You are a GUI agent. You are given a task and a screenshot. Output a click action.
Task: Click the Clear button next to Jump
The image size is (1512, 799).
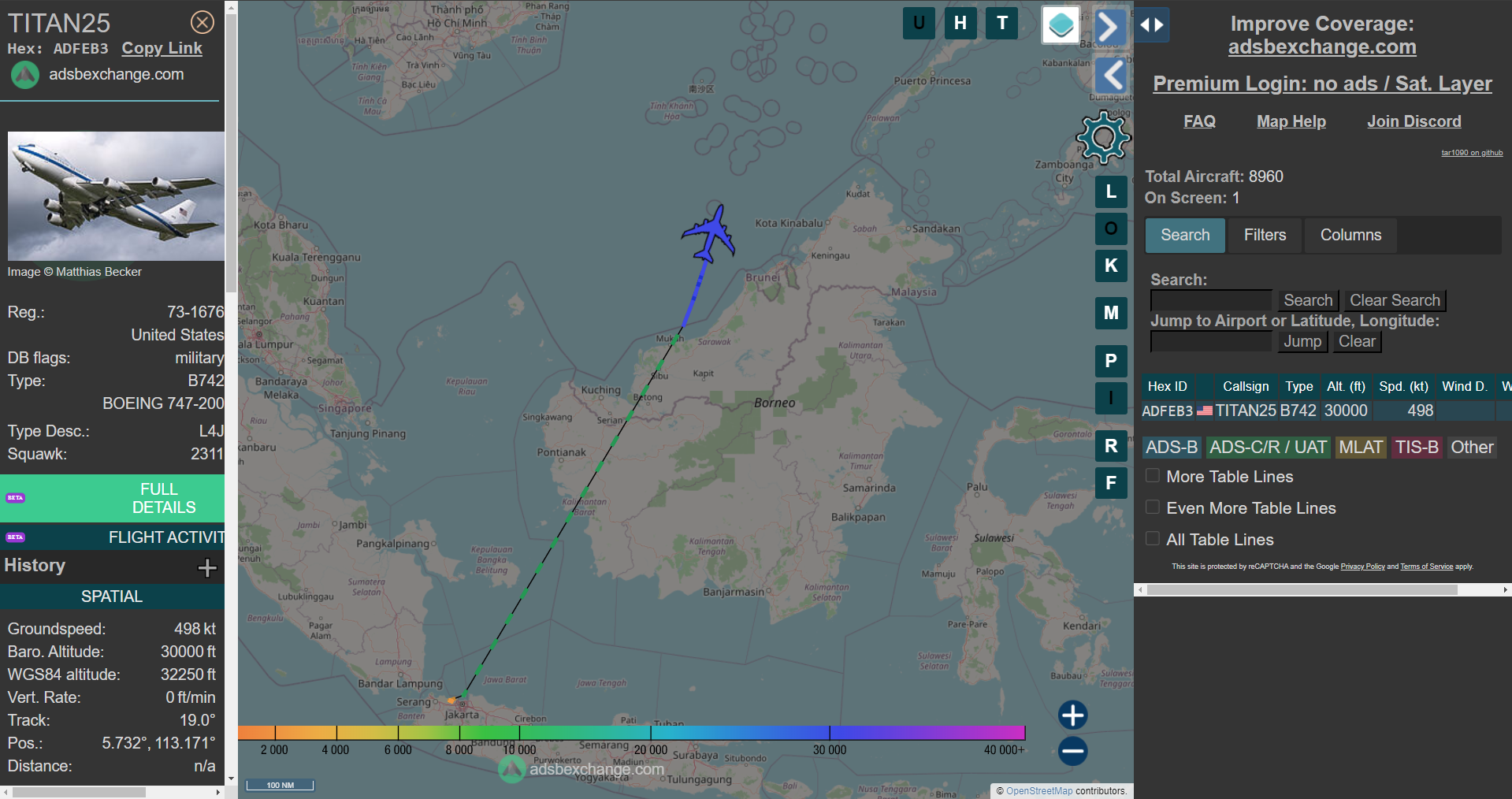tap(1357, 341)
